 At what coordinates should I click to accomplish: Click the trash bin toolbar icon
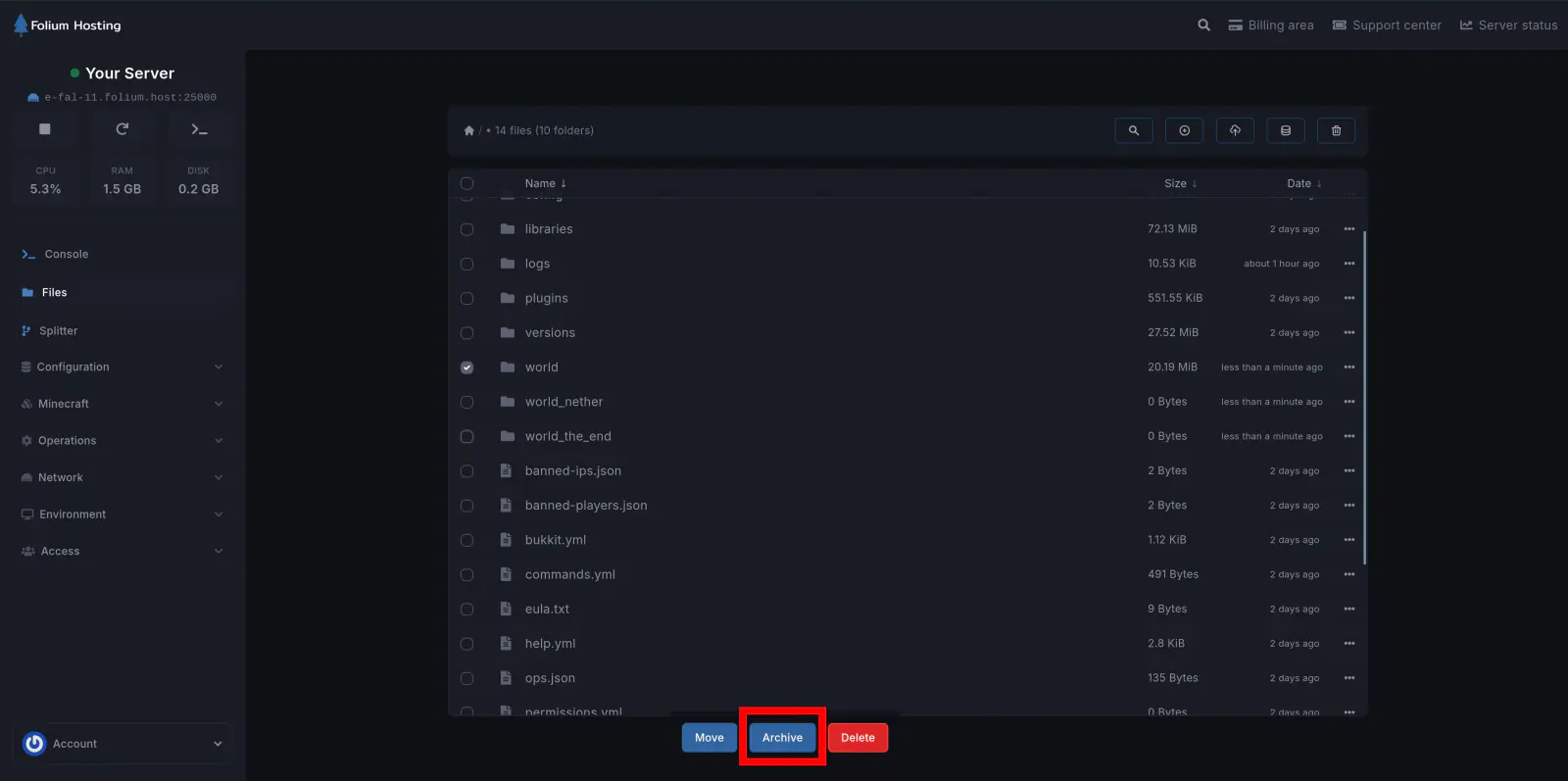point(1336,130)
